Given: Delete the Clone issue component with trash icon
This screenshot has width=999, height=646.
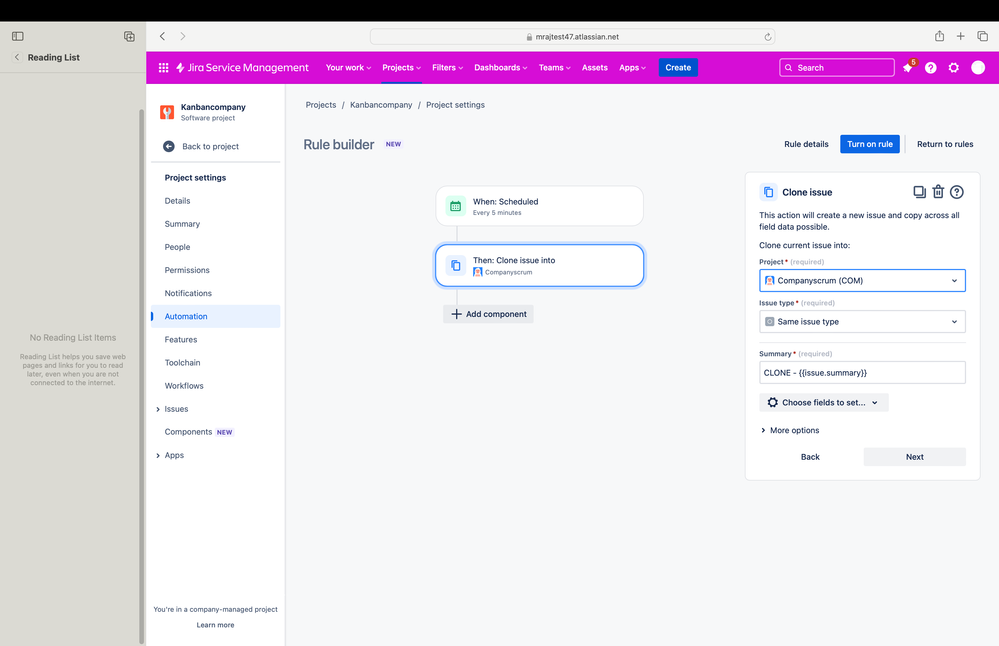Looking at the screenshot, I should (x=938, y=192).
